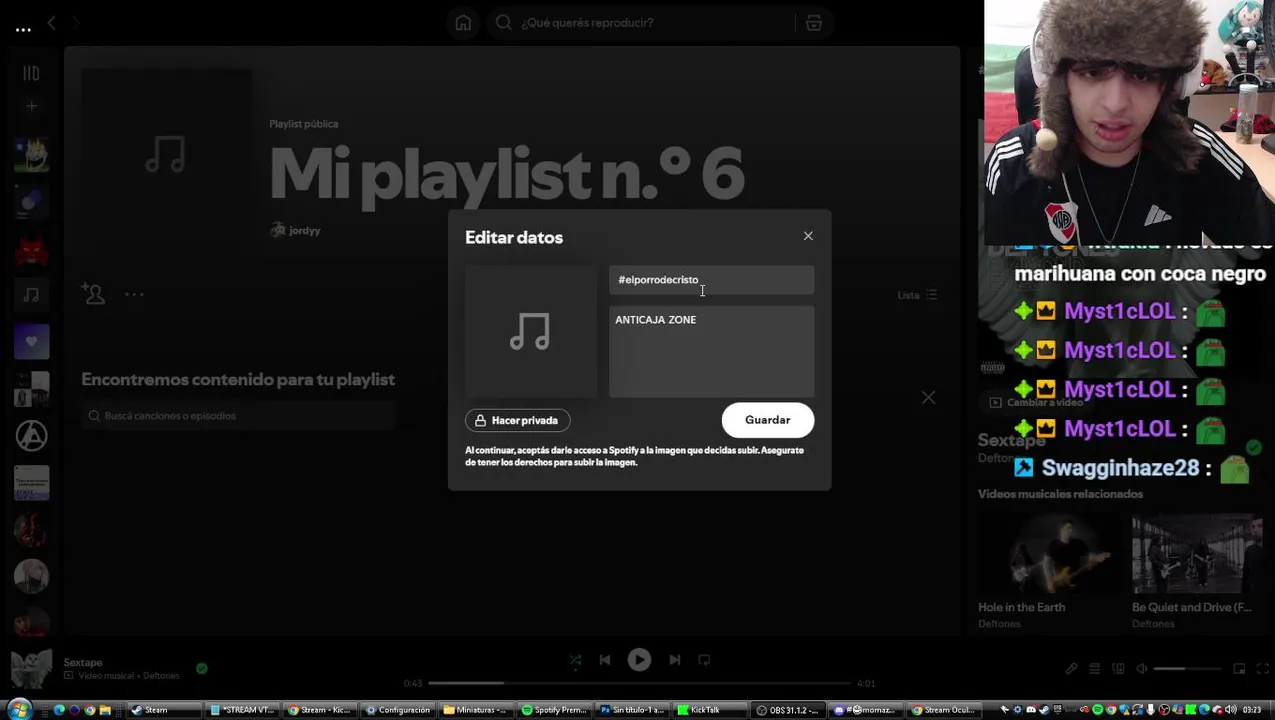The height and width of the screenshot is (720, 1275).
Task: Choose a cover image in dialog
Action: [530, 331]
